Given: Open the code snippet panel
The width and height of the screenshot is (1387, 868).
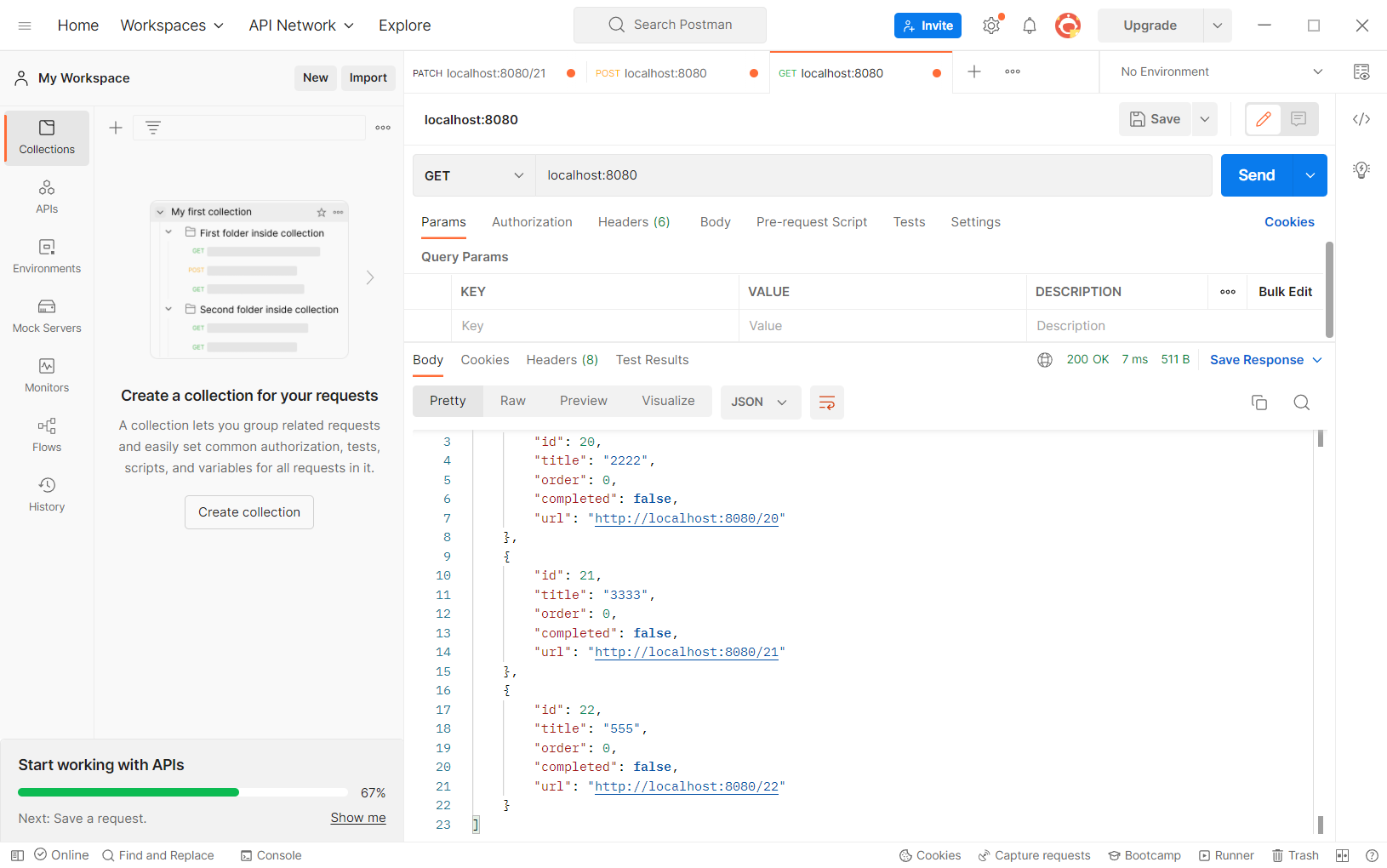Looking at the screenshot, I should pyautogui.click(x=1361, y=119).
